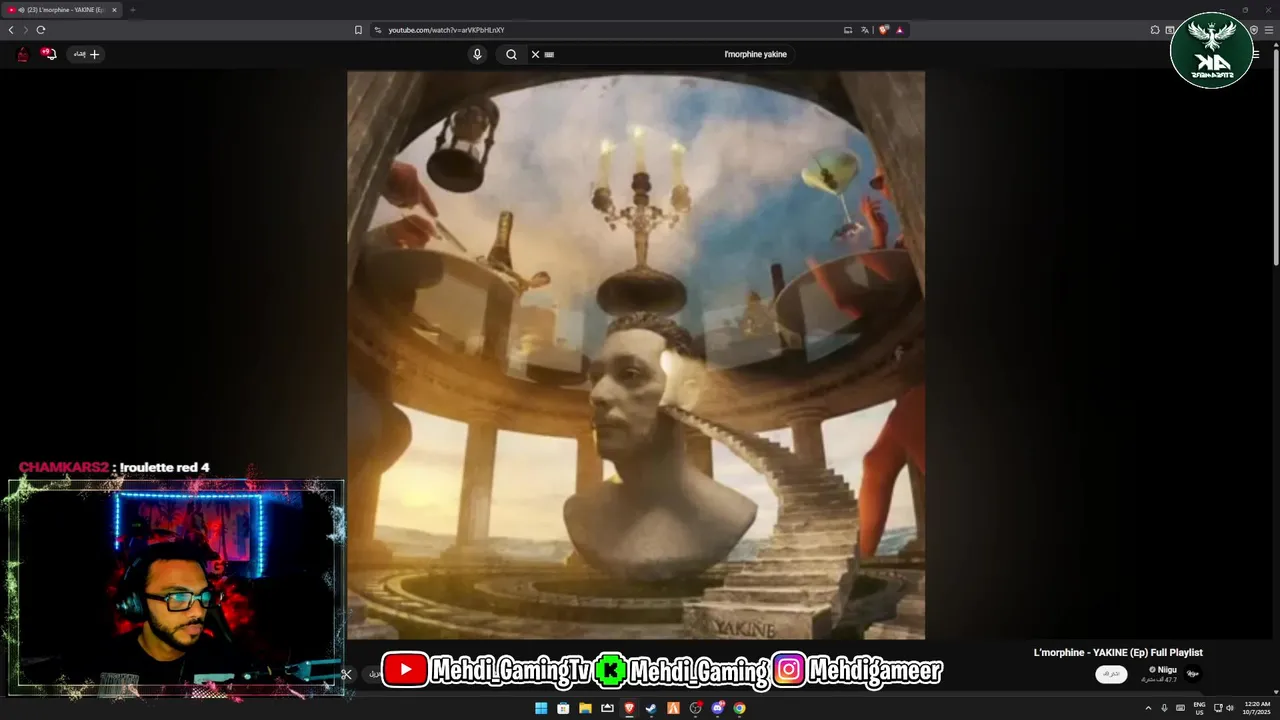This screenshot has width=1280, height=720.
Task: Open the browser extensions puzzle icon
Action: (x=1155, y=30)
